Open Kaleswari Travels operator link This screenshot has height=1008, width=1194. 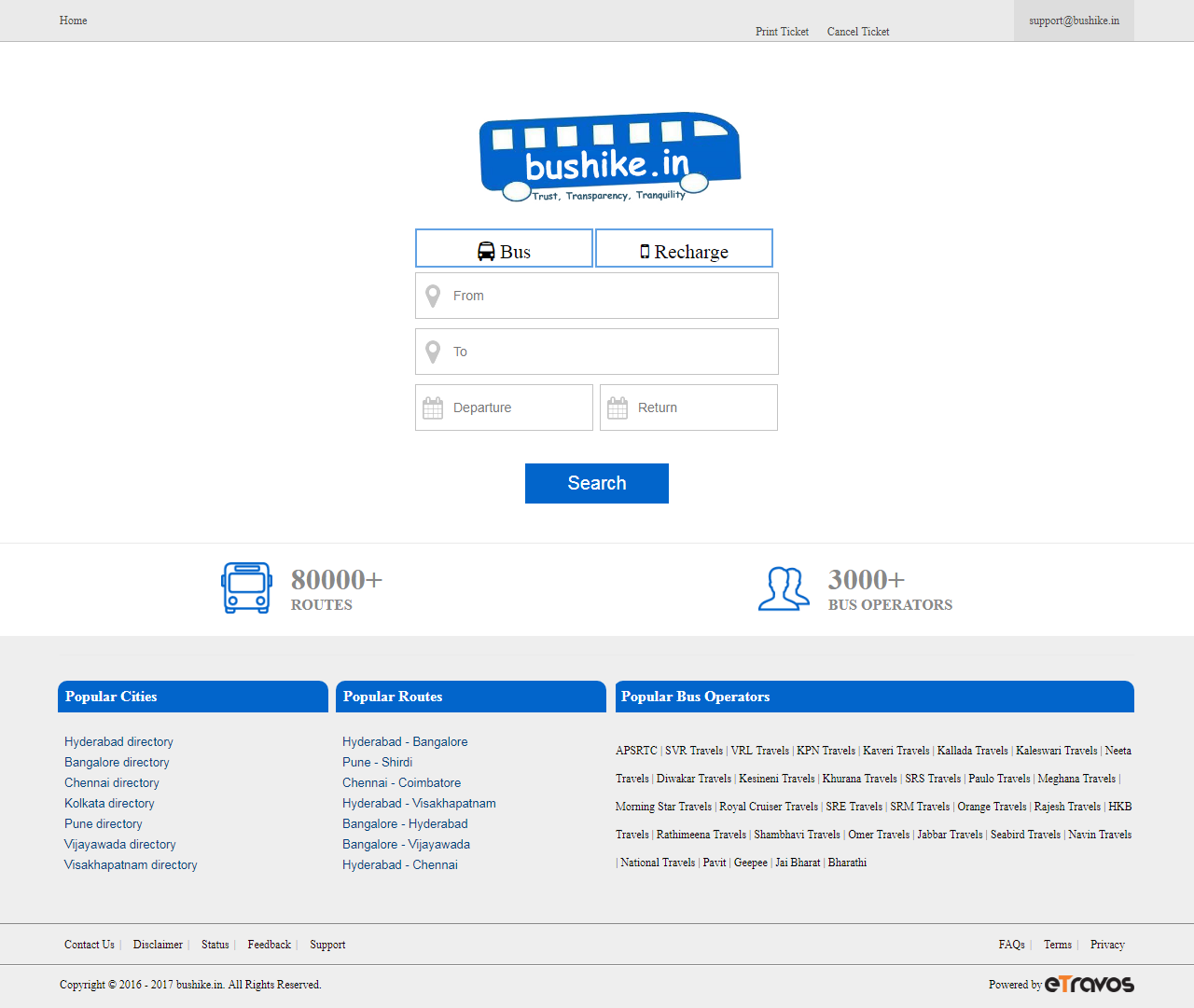(x=1056, y=751)
